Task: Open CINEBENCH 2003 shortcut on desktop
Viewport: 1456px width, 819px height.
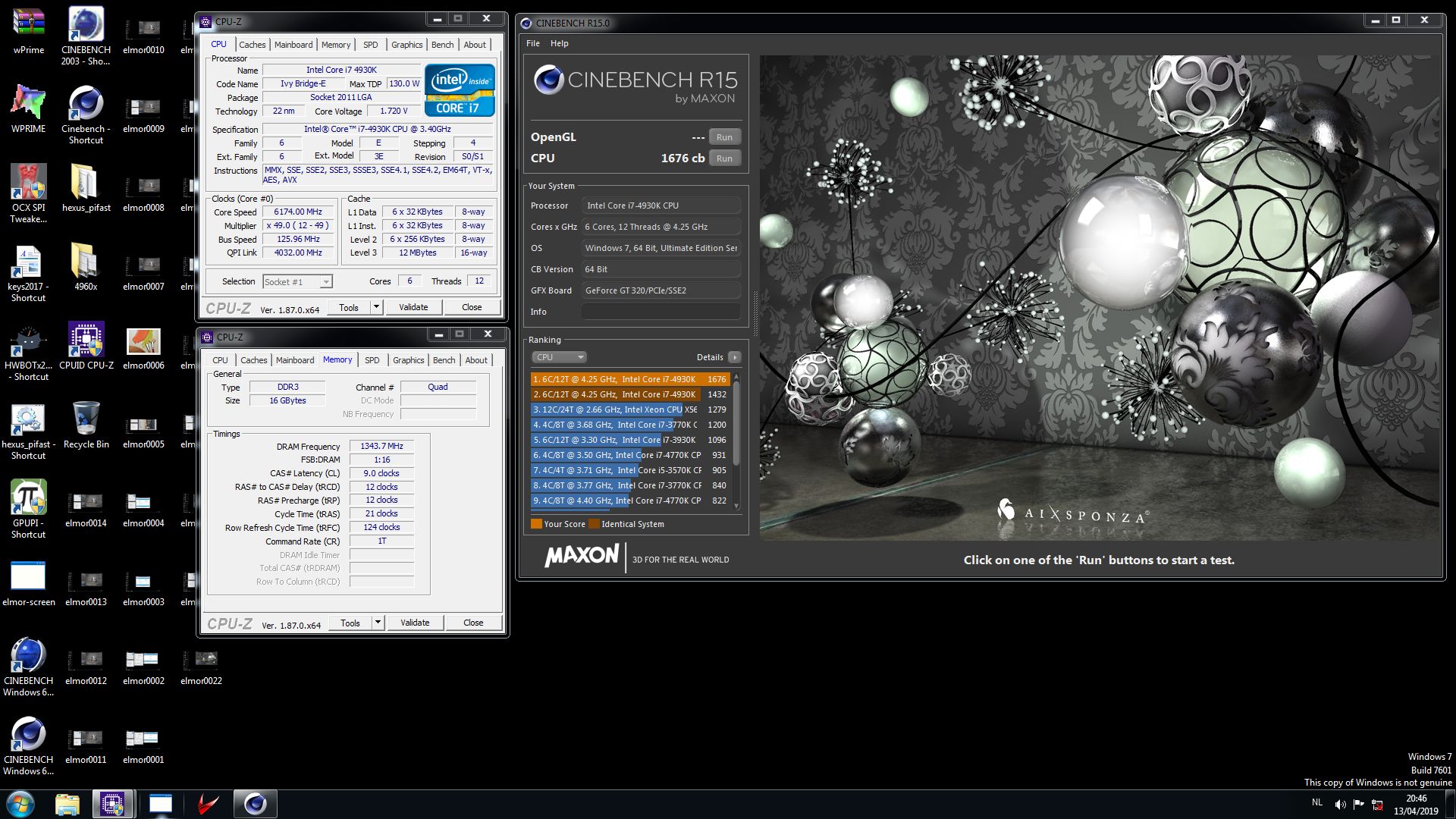Action: (86, 36)
